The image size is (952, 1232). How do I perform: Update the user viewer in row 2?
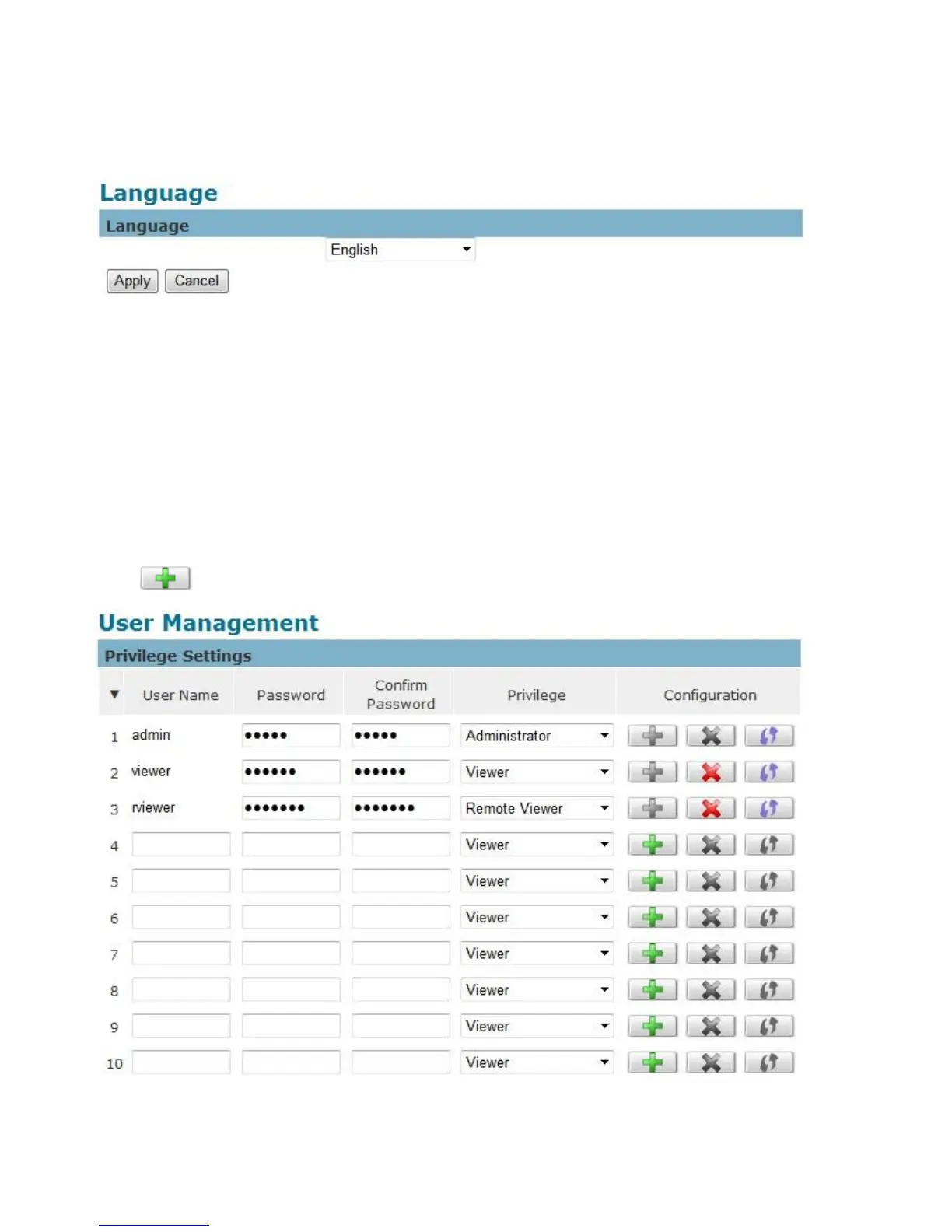(769, 772)
